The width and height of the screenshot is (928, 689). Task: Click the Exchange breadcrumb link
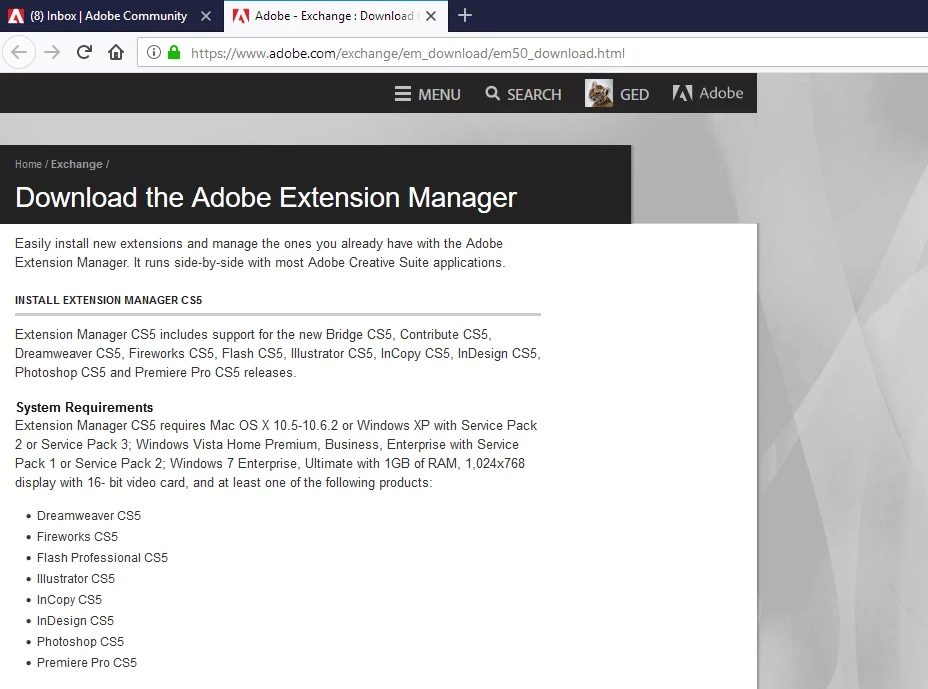pos(76,164)
